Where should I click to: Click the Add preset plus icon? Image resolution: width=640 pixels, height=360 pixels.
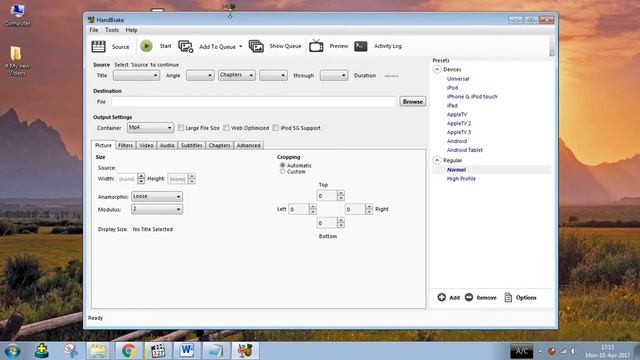pos(442,298)
